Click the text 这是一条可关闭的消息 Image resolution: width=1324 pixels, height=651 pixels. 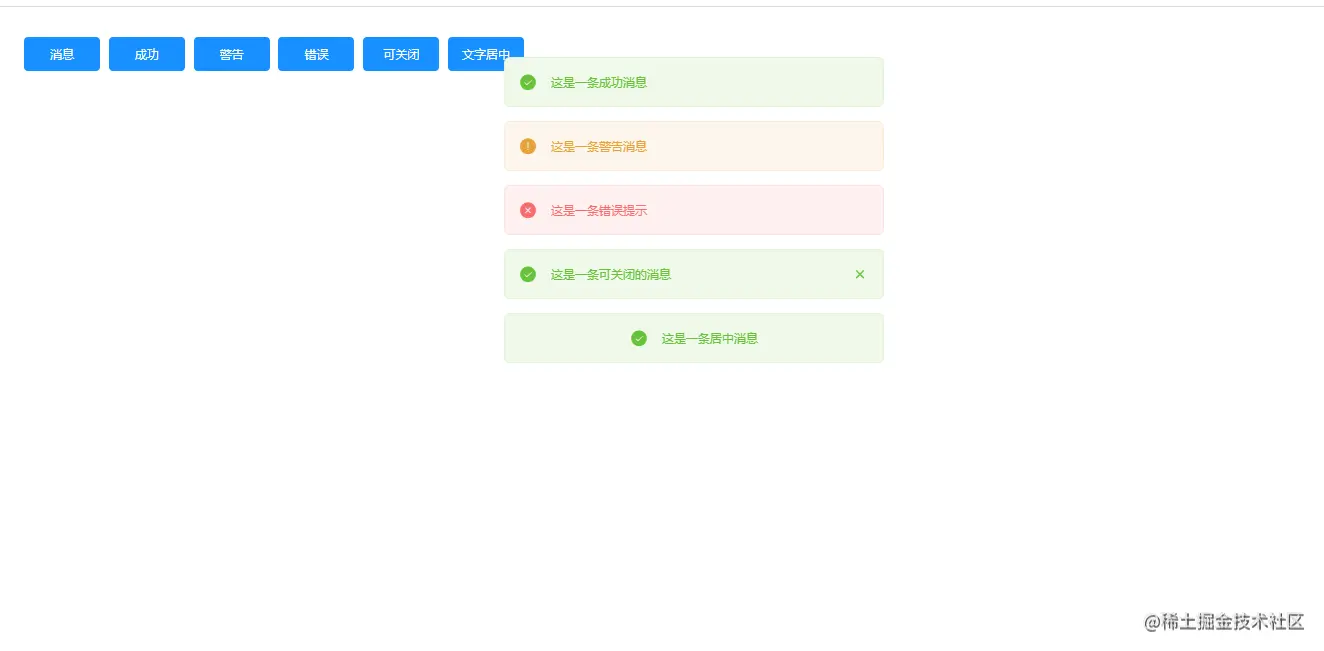[611, 274]
